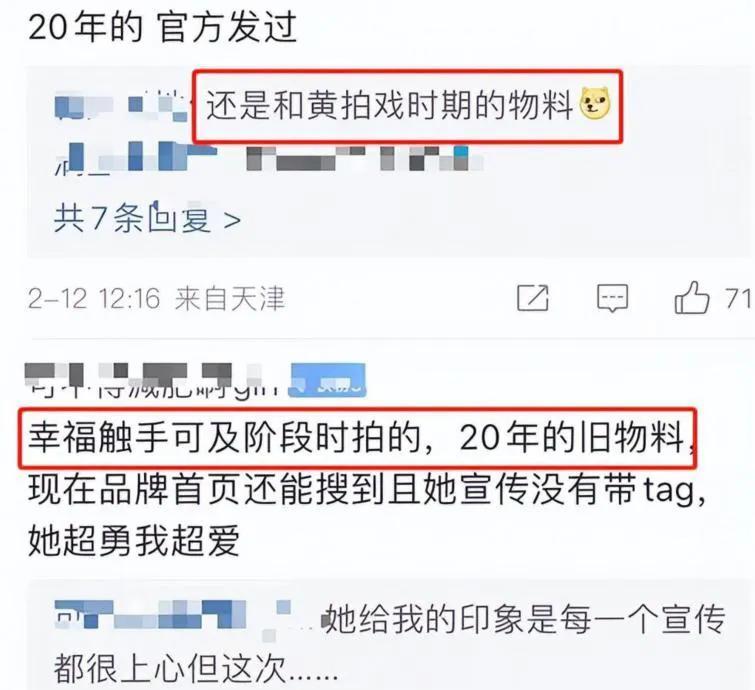The image size is (755, 690).
Task: Like the comment with thumbs-up icon
Action: pos(692,297)
